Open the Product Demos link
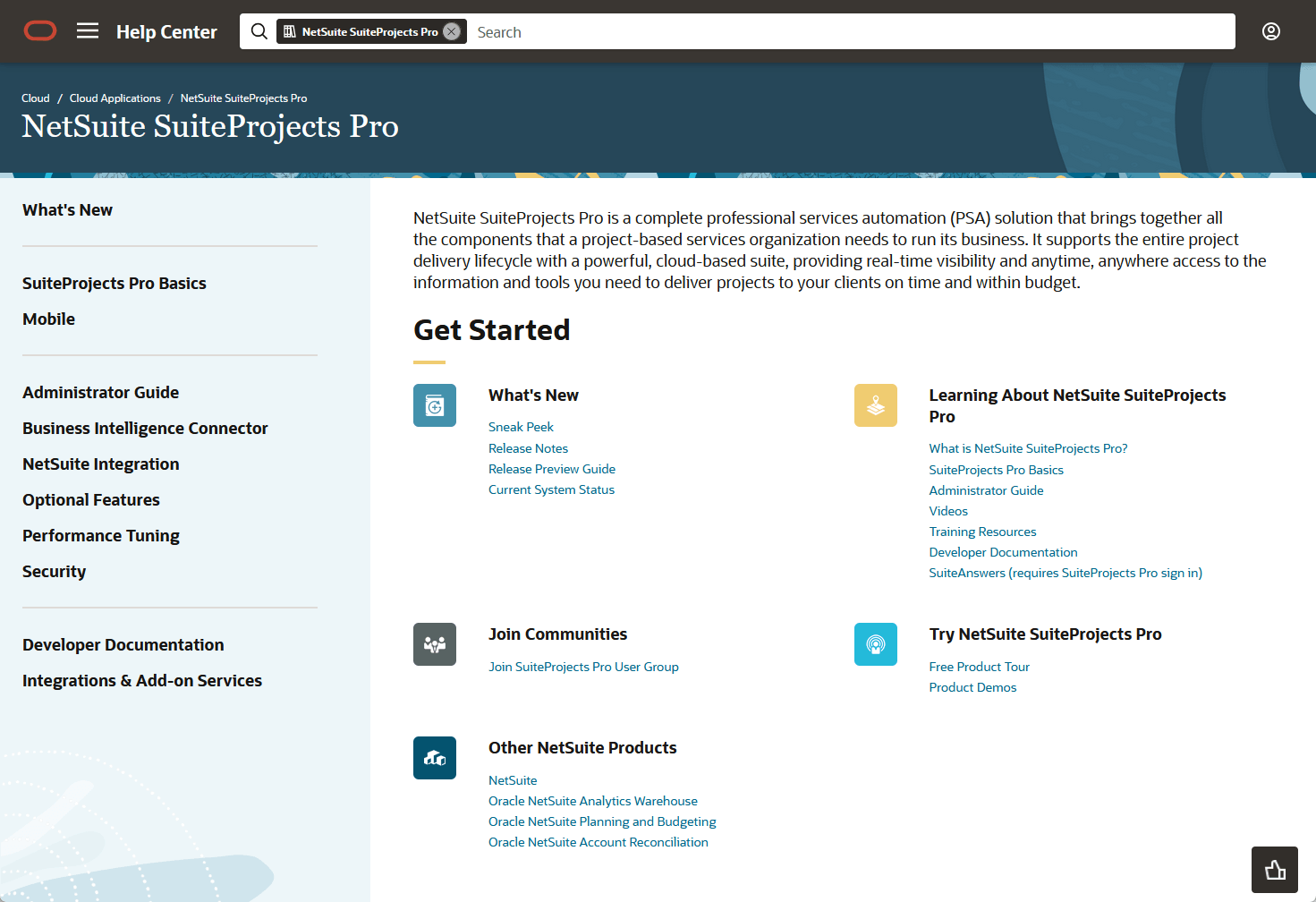Viewport: 1316px width, 902px height. [x=972, y=687]
